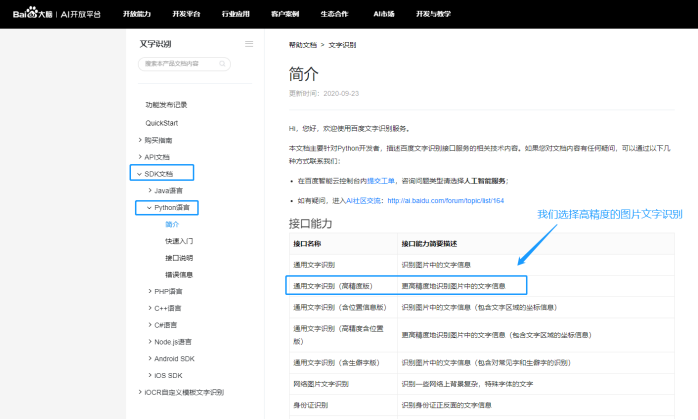Open the 开放能力 top menu

click(138, 13)
